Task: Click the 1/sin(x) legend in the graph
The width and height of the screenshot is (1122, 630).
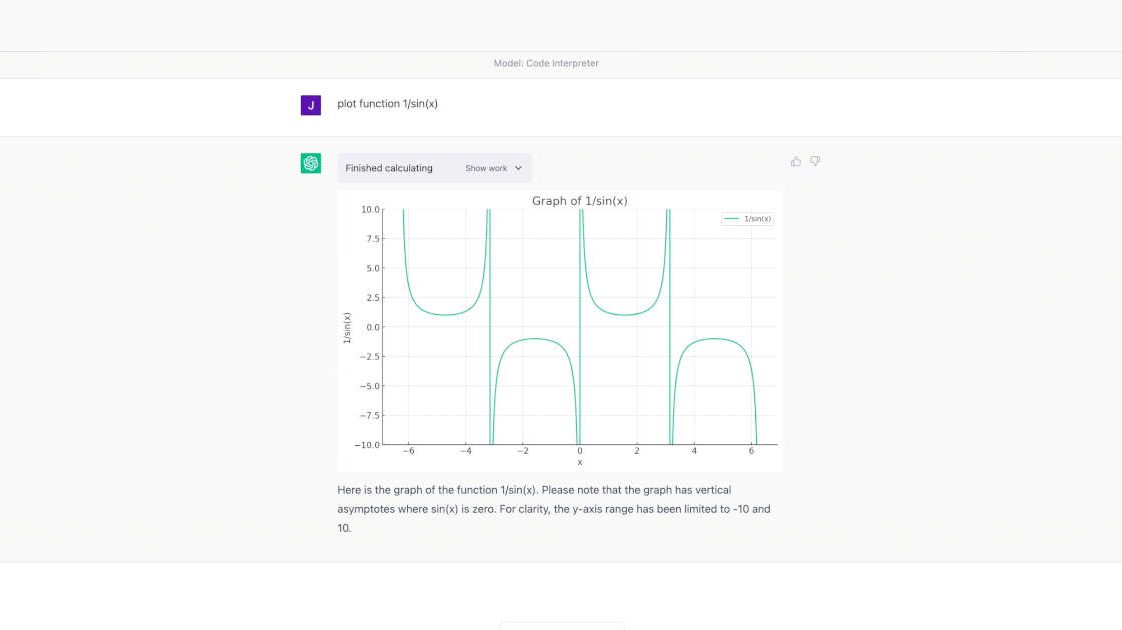Action: pyautogui.click(x=746, y=217)
